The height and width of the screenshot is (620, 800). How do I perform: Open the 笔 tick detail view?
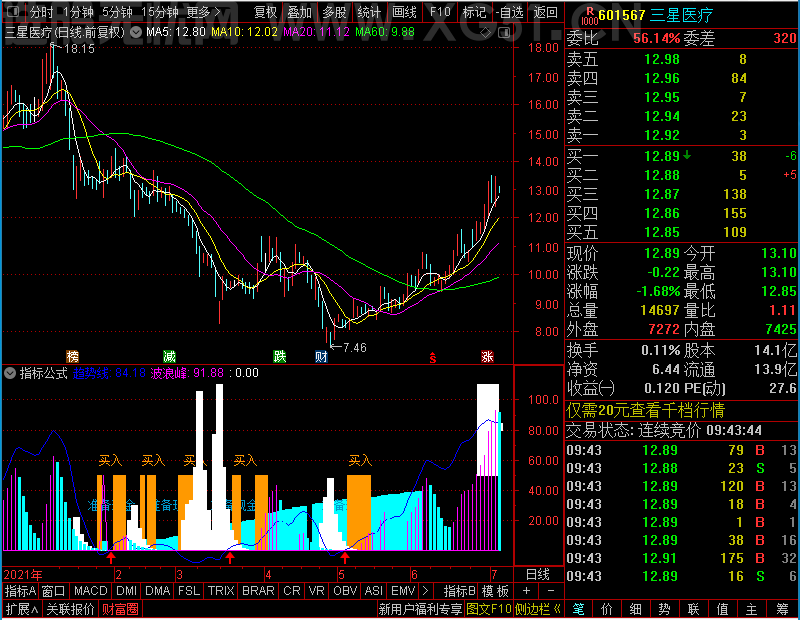(x=578, y=609)
